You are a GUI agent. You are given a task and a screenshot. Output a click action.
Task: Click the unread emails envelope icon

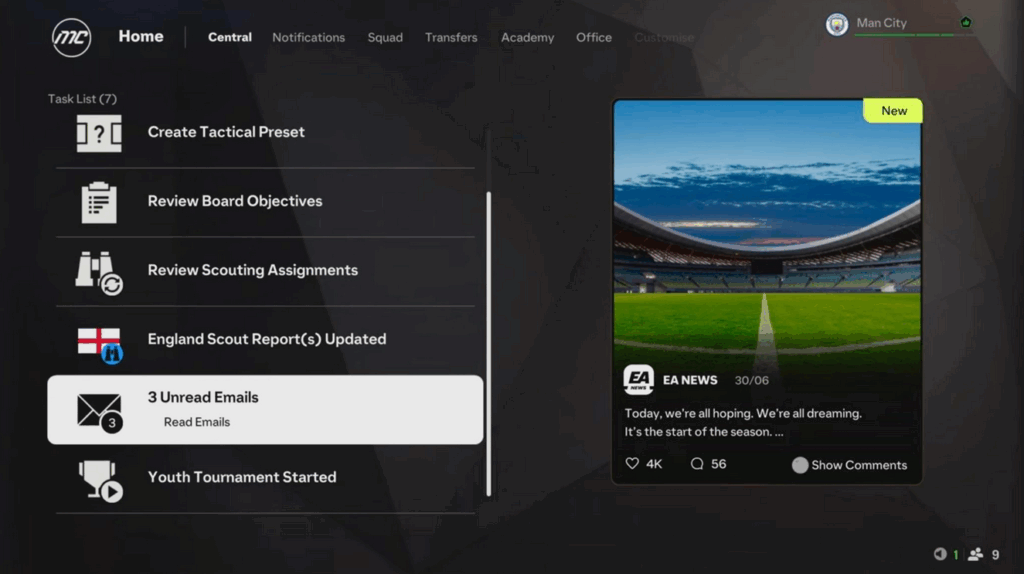pyautogui.click(x=99, y=413)
